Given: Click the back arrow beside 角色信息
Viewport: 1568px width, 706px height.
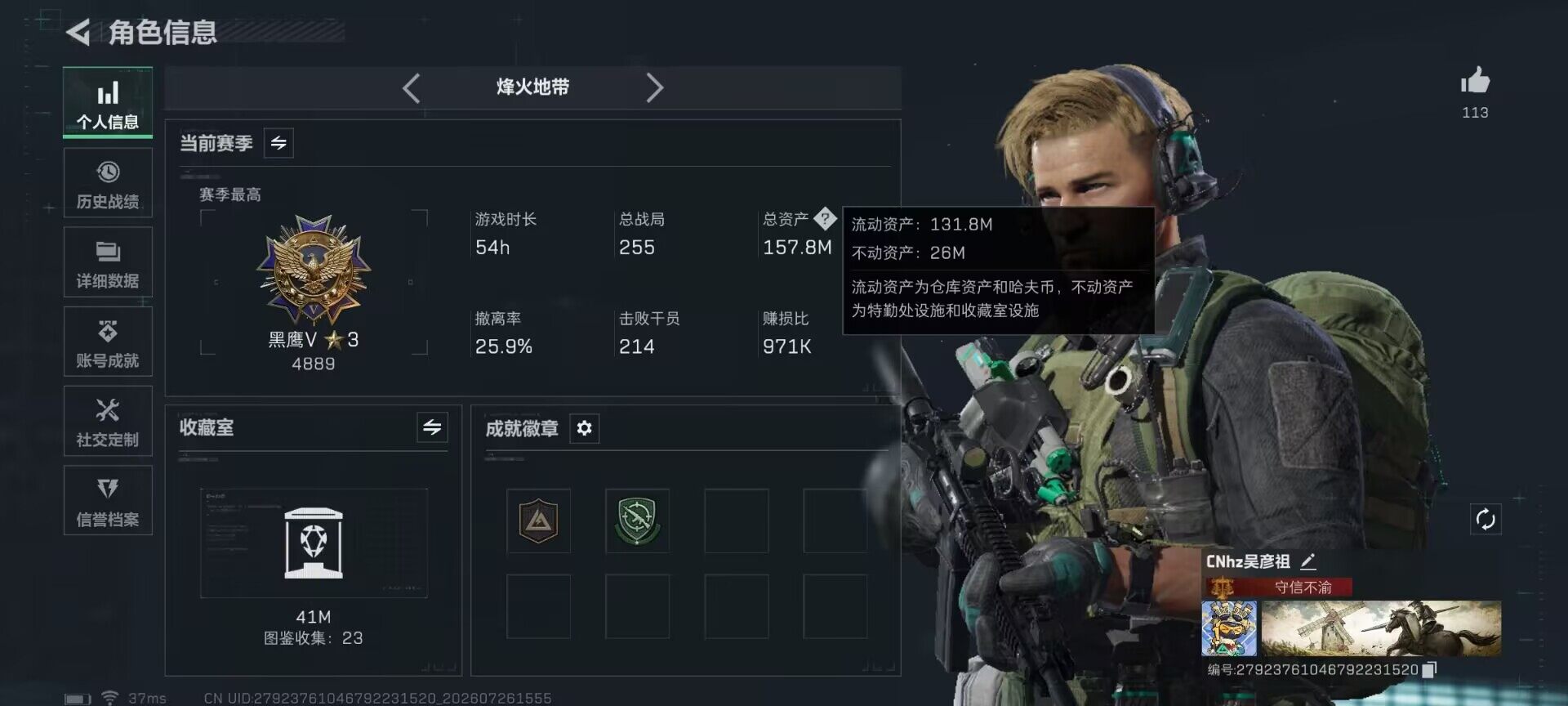Looking at the screenshot, I should pyautogui.click(x=78, y=32).
